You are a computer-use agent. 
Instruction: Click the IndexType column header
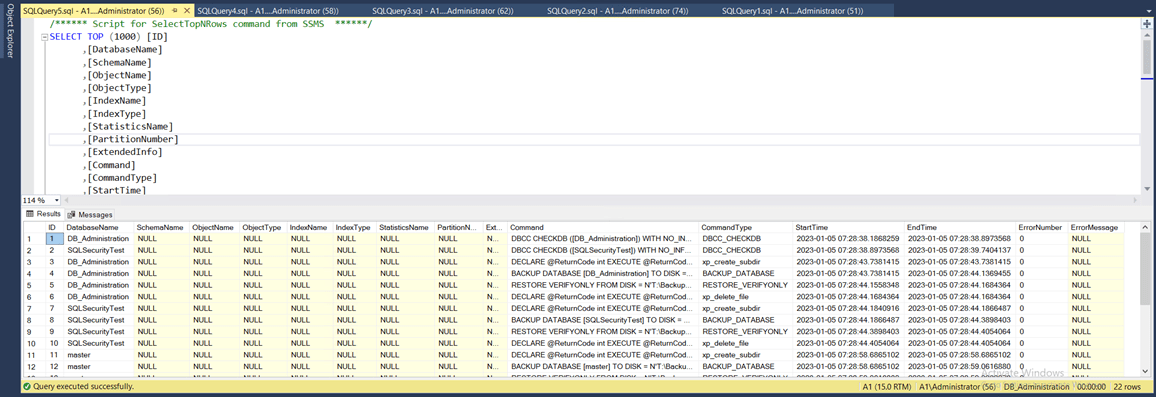click(x=355, y=227)
